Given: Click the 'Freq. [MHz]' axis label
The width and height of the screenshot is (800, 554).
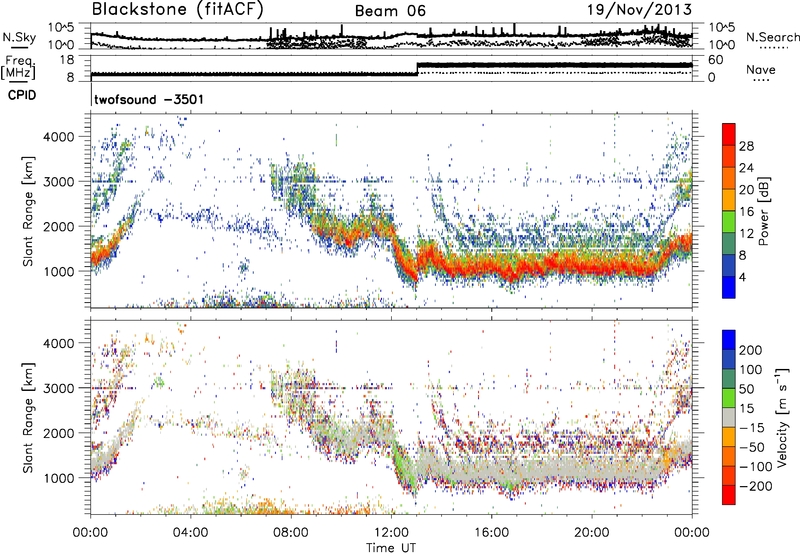Looking at the screenshot, I should [x=18, y=68].
